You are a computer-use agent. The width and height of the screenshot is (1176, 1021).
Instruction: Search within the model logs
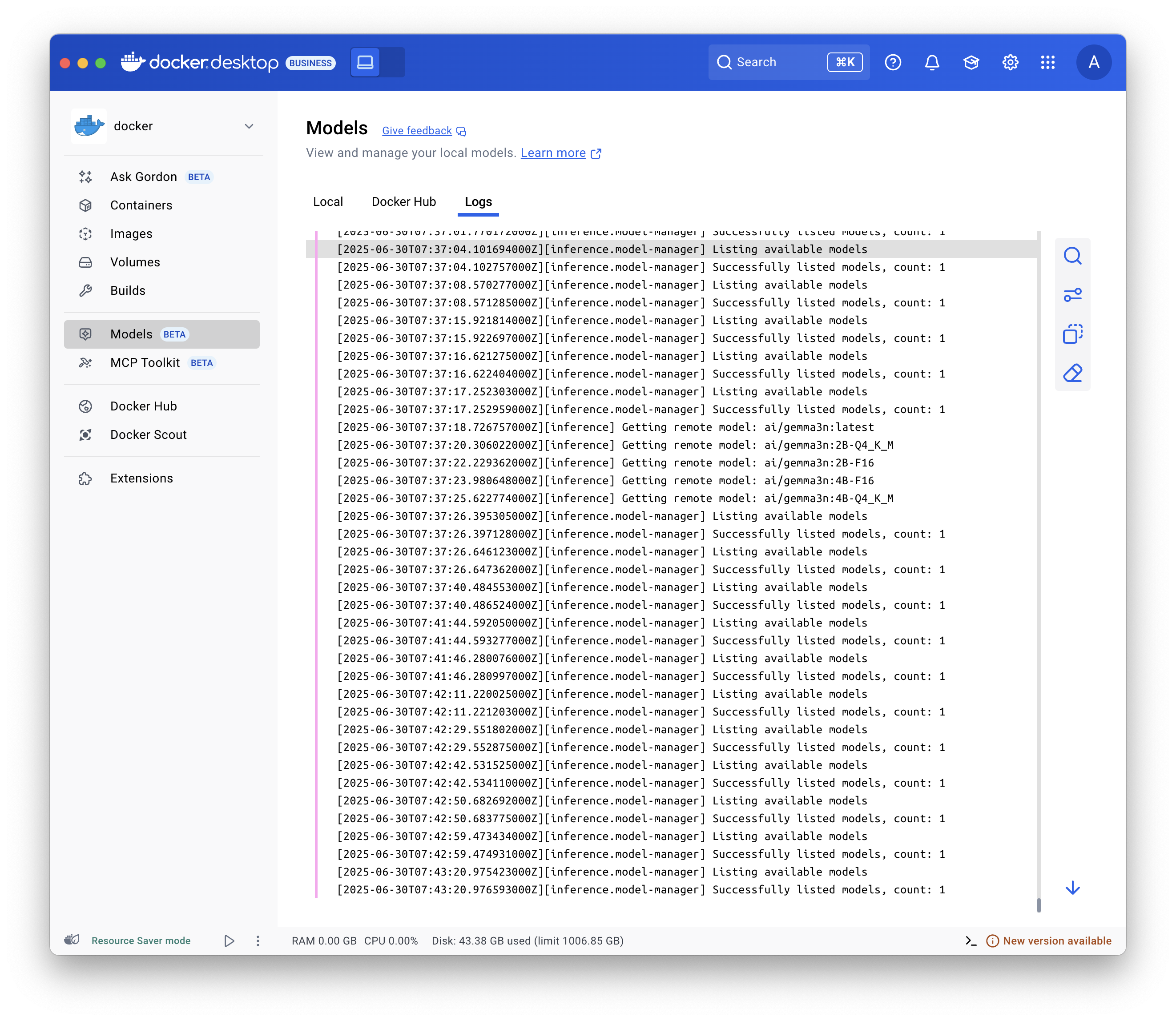(1073, 256)
